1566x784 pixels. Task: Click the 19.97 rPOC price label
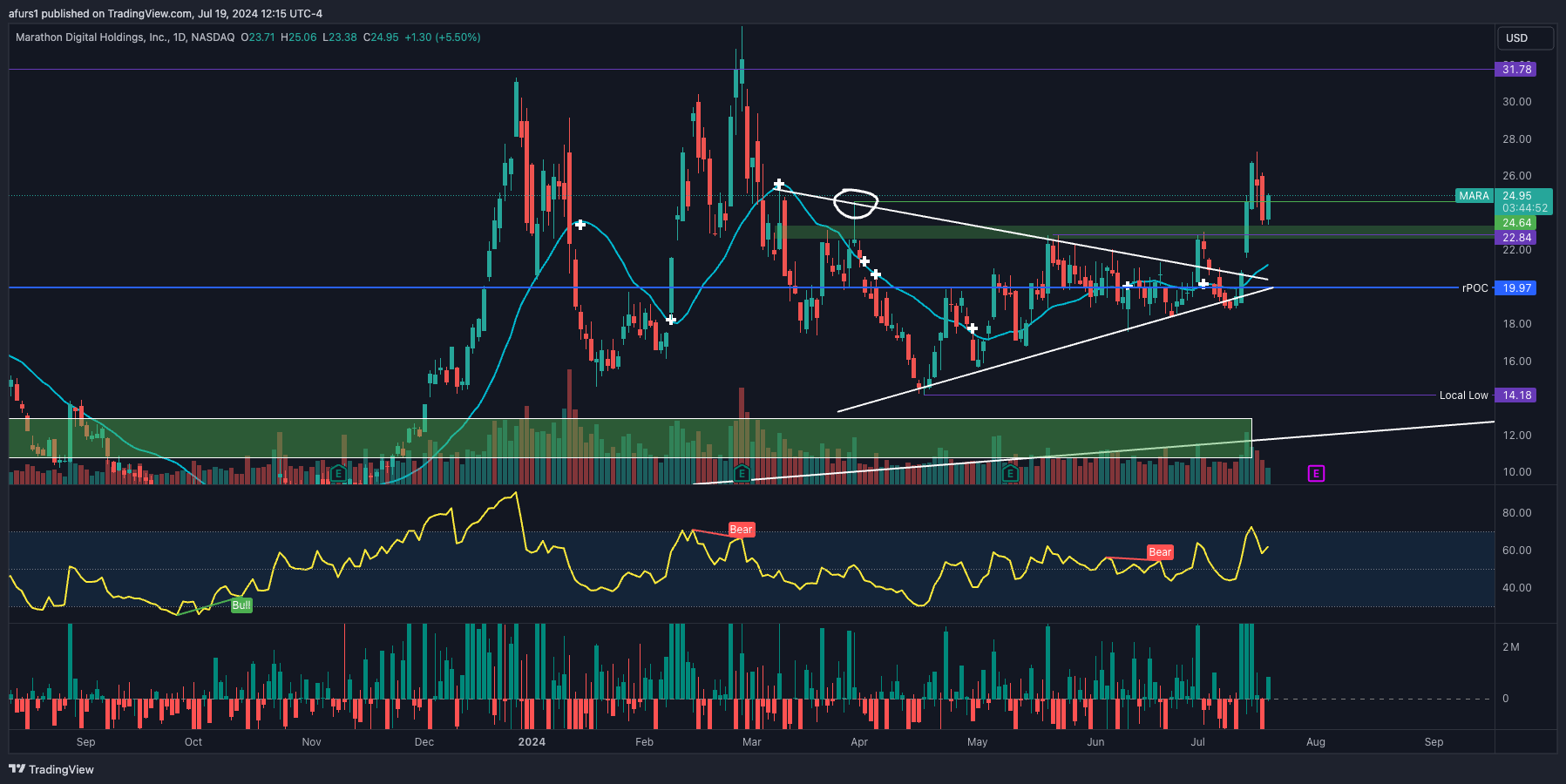(1516, 288)
